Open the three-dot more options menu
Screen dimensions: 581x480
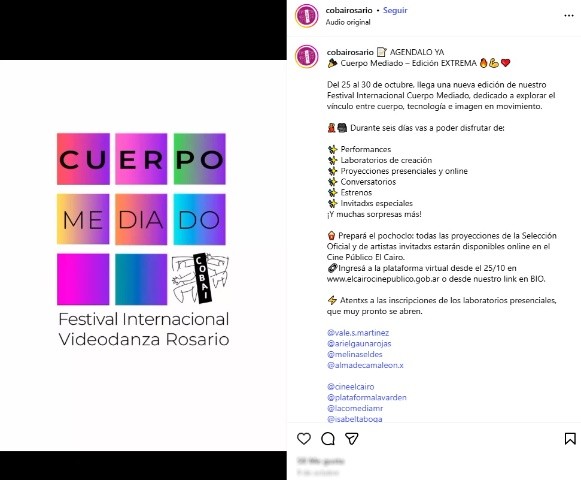click(569, 16)
